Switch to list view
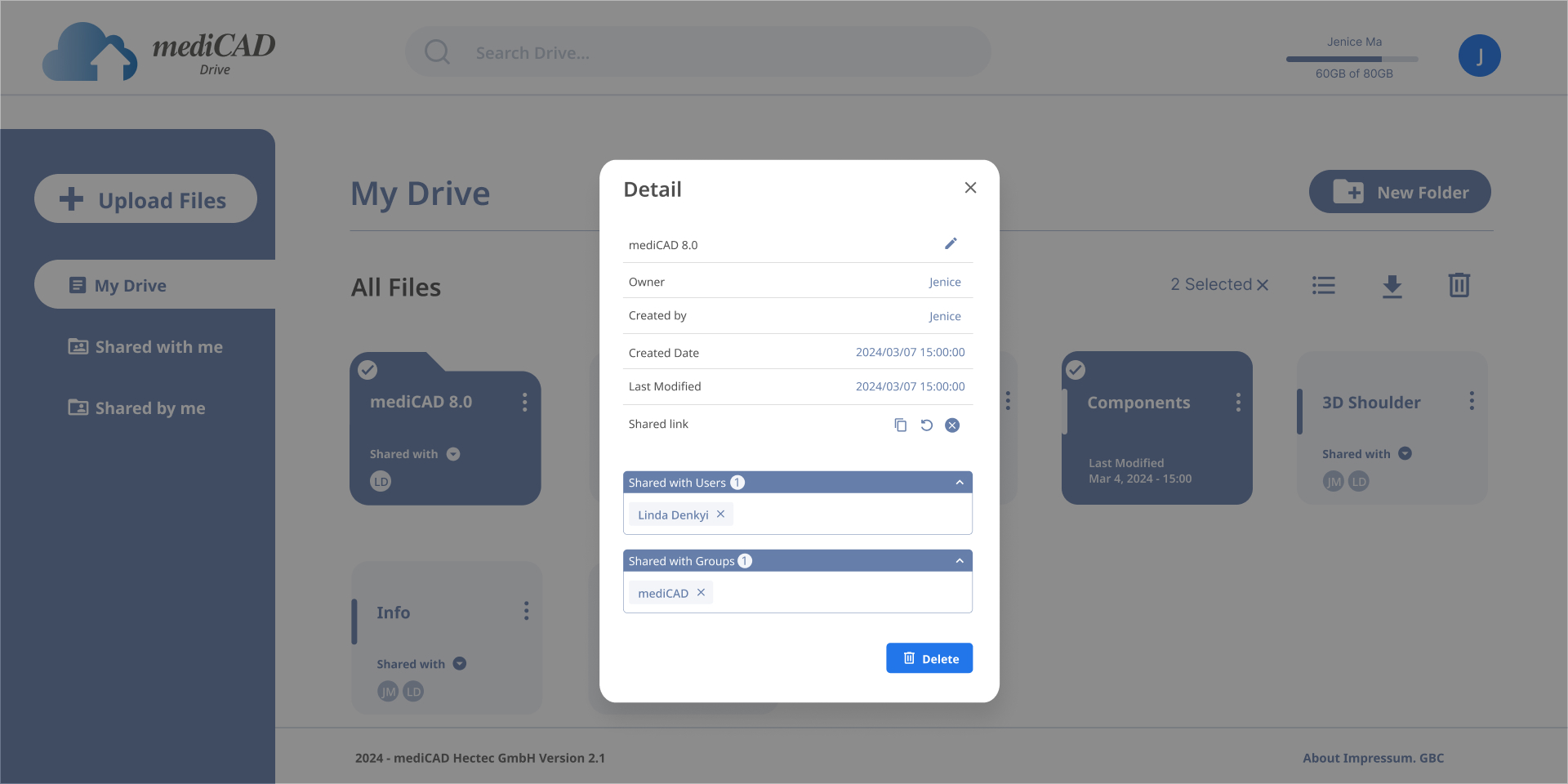Image resolution: width=1568 pixels, height=784 pixels. click(1324, 285)
